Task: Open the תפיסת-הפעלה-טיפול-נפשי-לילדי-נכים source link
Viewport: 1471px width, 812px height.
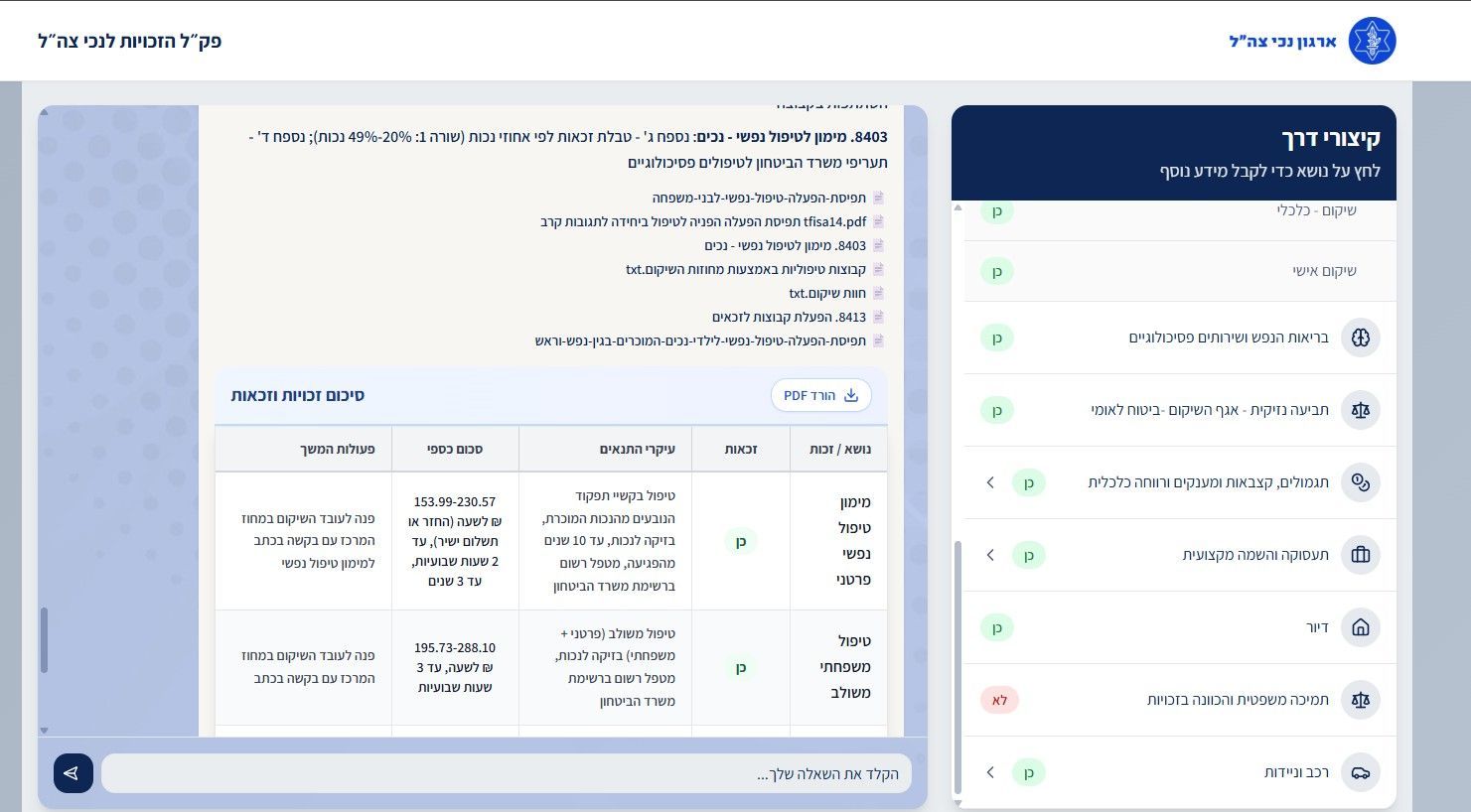Action: click(x=700, y=340)
